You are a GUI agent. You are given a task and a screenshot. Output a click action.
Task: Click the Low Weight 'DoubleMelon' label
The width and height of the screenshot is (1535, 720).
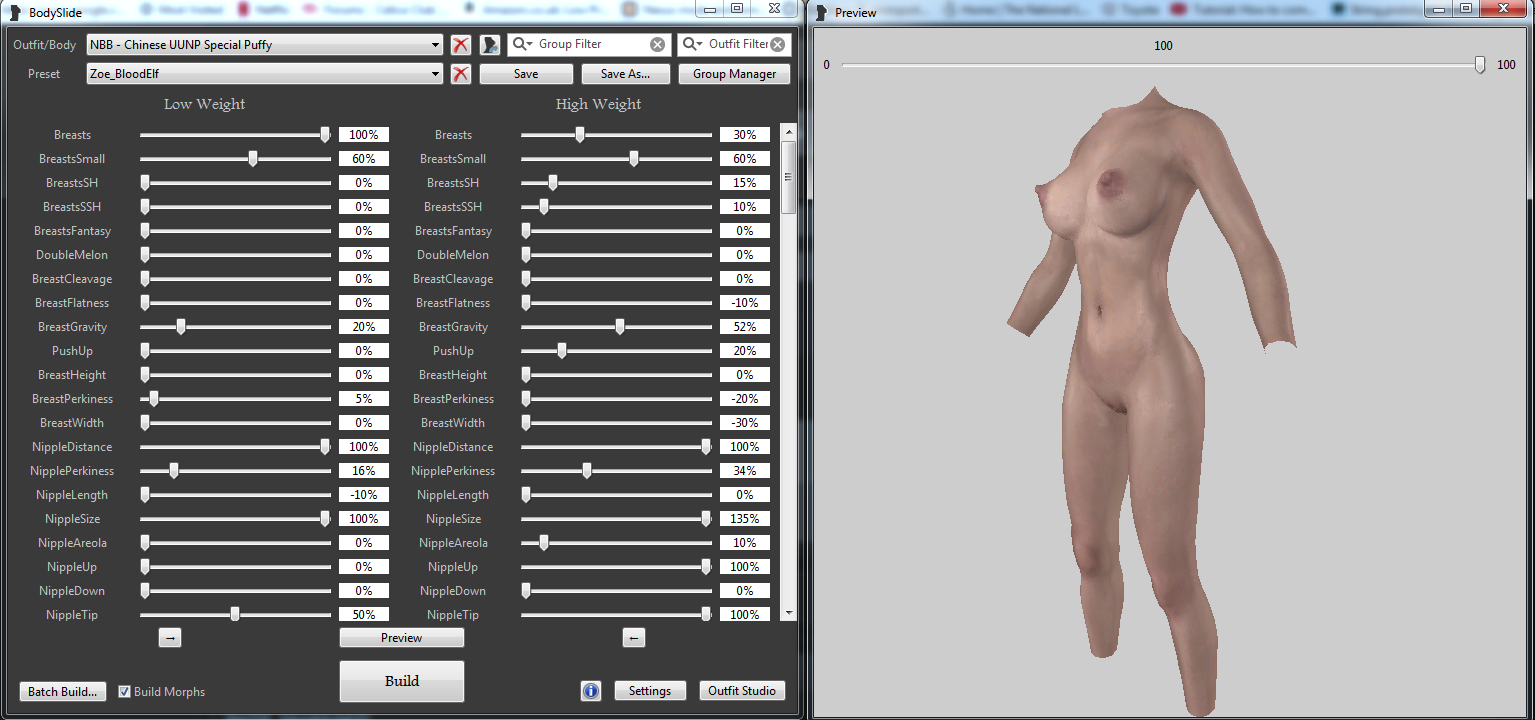tap(72, 255)
